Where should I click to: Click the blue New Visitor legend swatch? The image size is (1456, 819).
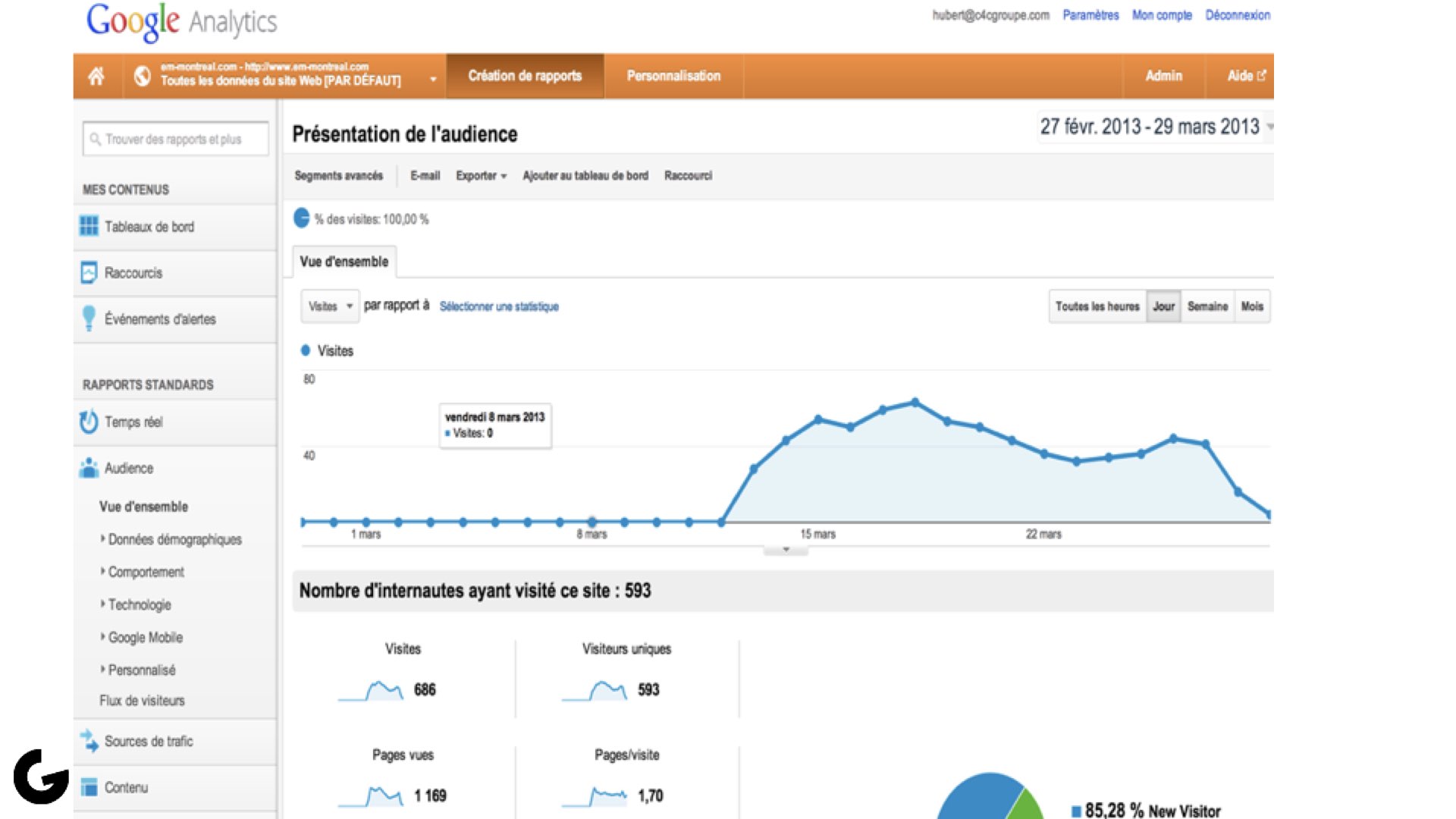(1075, 811)
